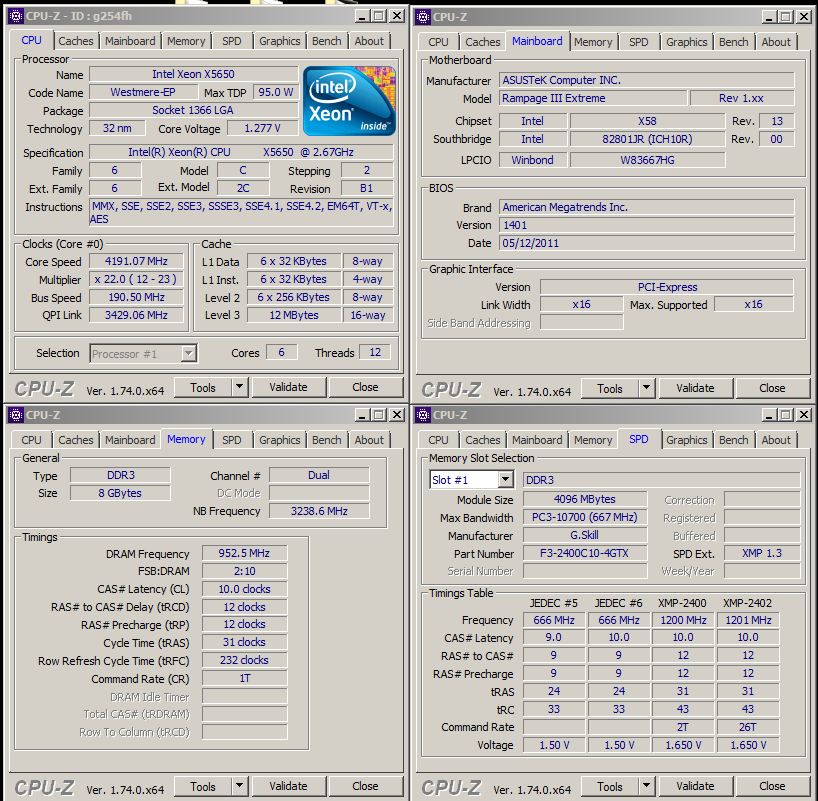Click the southbridge value 82801JR (ICH10R)
The height and width of the screenshot is (801, 818).
(x=647, y=139)
